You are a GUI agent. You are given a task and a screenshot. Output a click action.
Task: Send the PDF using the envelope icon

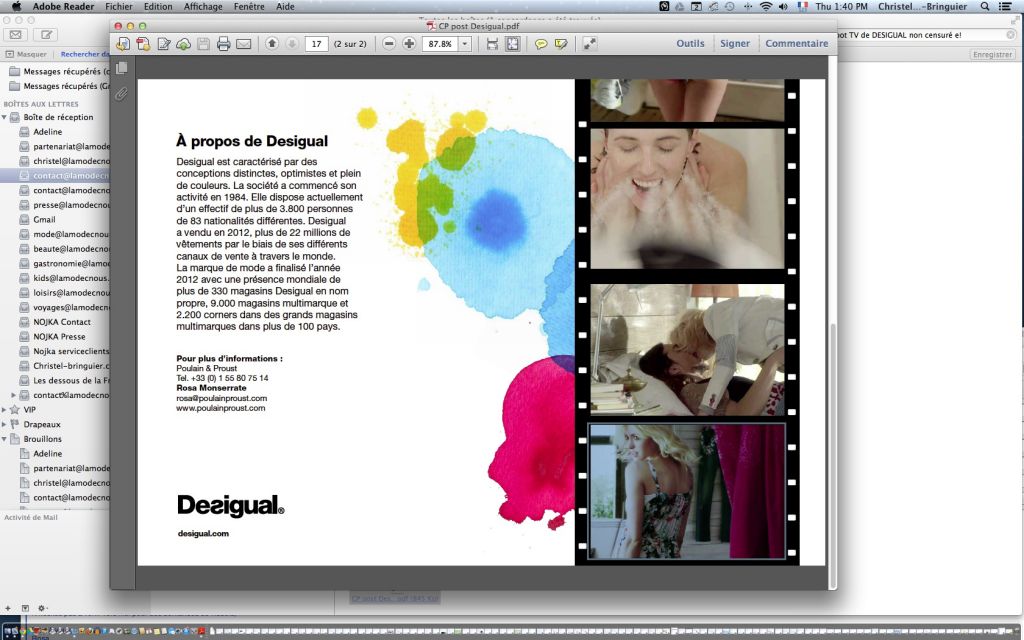click(244, 44)
